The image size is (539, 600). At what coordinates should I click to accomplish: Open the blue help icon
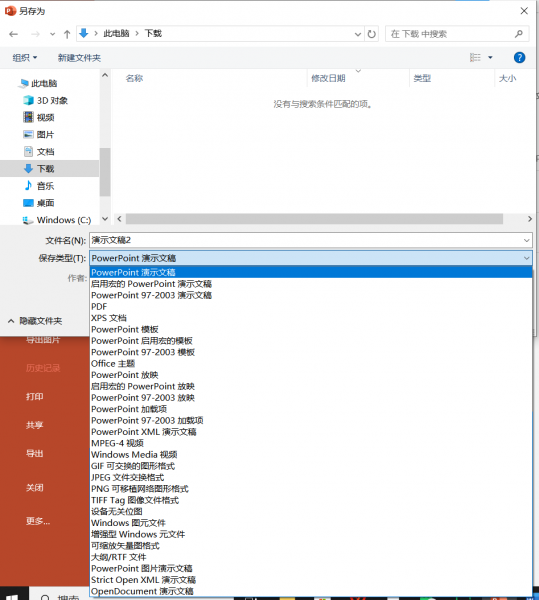519,57
